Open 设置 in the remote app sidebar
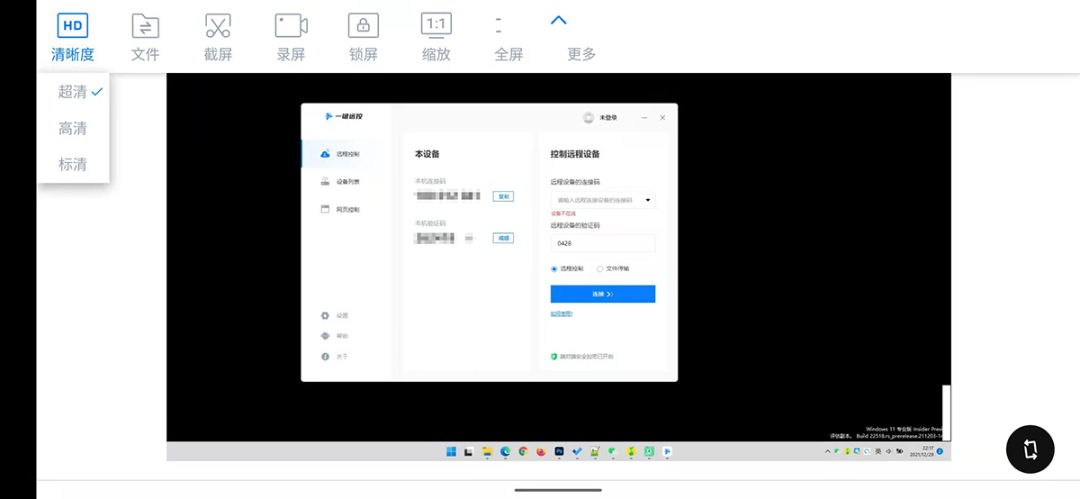1080x499 pixels. tap(335, 316)
